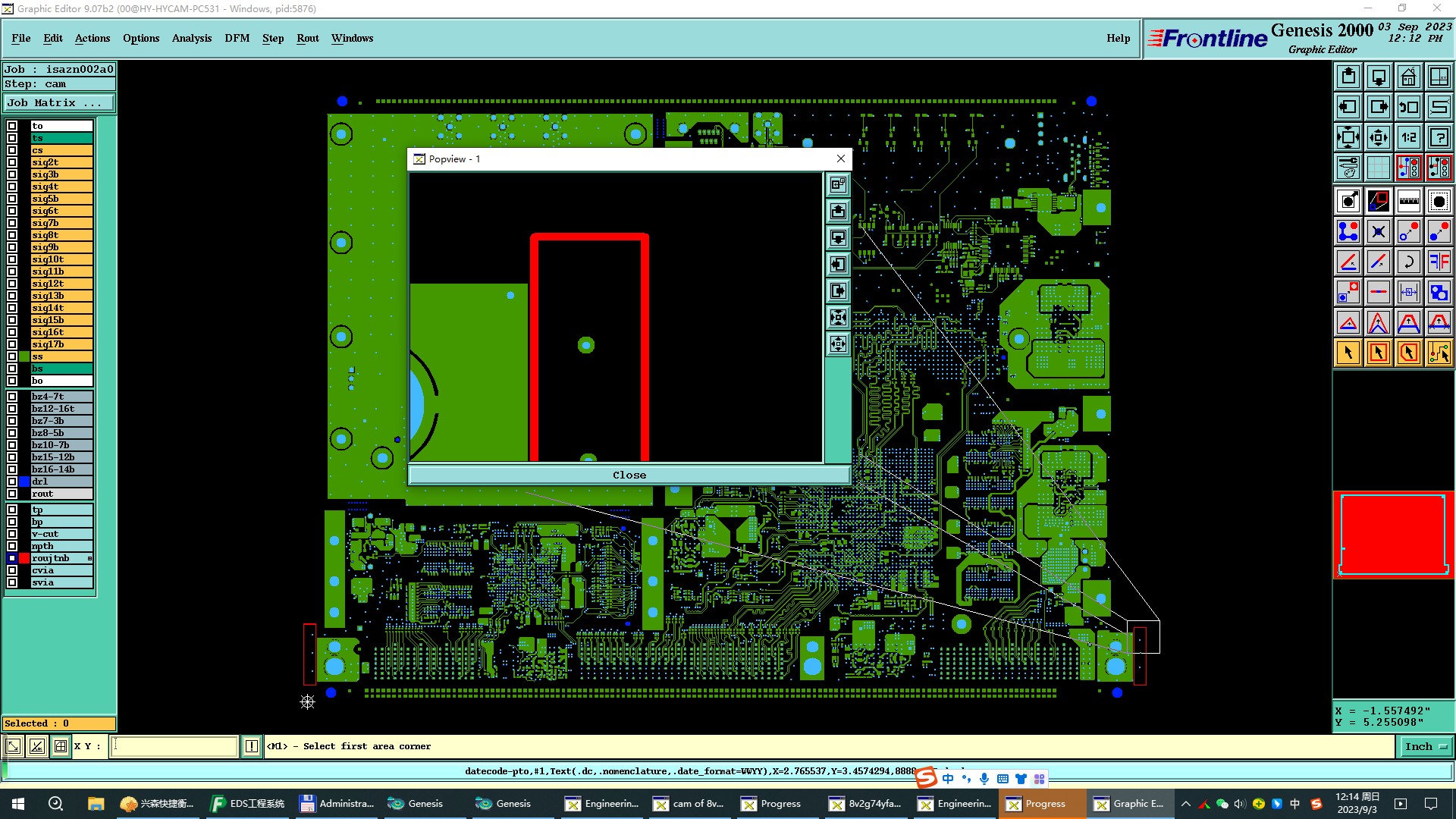This screenshot has height=819, width=1456.
Task: Click the X Y coordinate input field
Action: tap(174, 746)
